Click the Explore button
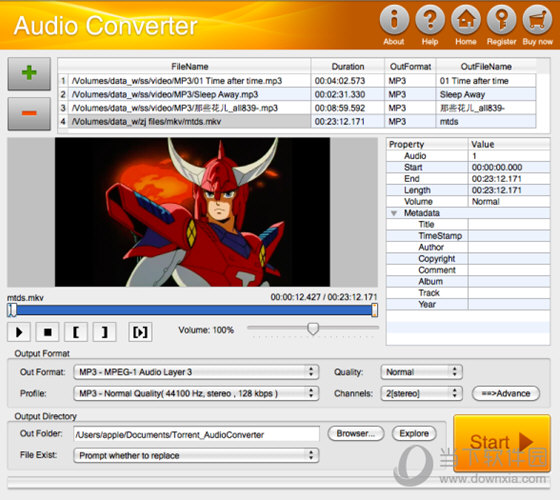This screenshot has height=500, width=560. [414, 434]
